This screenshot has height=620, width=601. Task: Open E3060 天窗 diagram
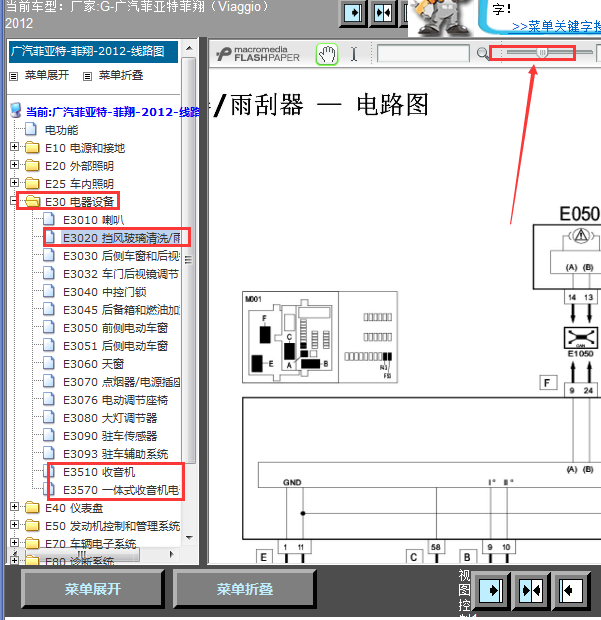click(x=94, y=364)
